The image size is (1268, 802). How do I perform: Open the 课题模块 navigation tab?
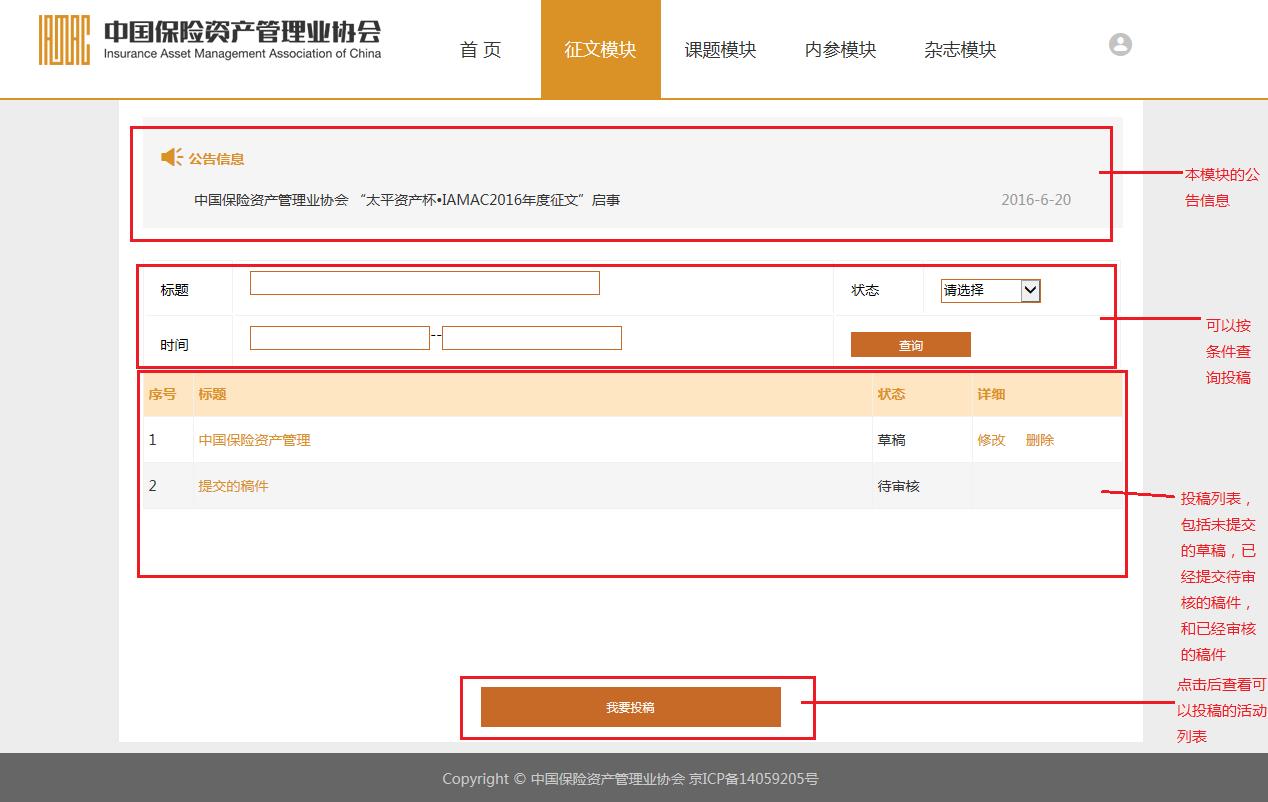(x=720, y=50)
